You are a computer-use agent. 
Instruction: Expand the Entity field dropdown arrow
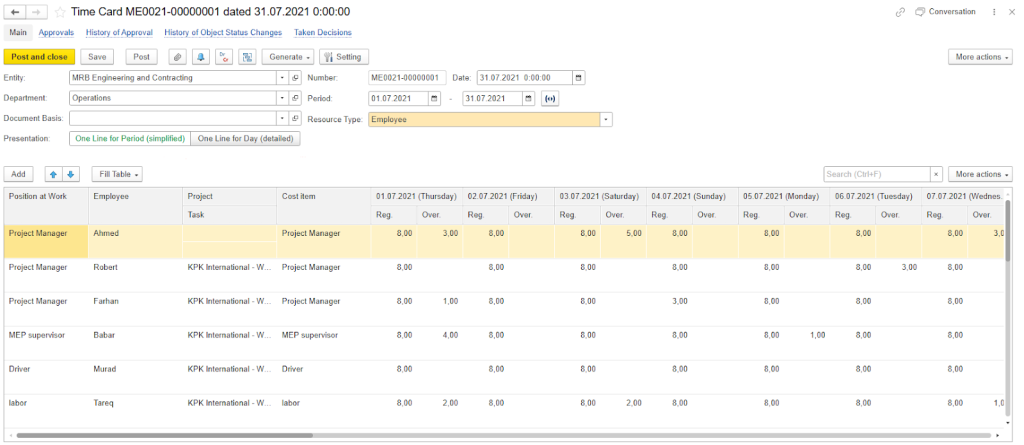[x=282, y=77]
